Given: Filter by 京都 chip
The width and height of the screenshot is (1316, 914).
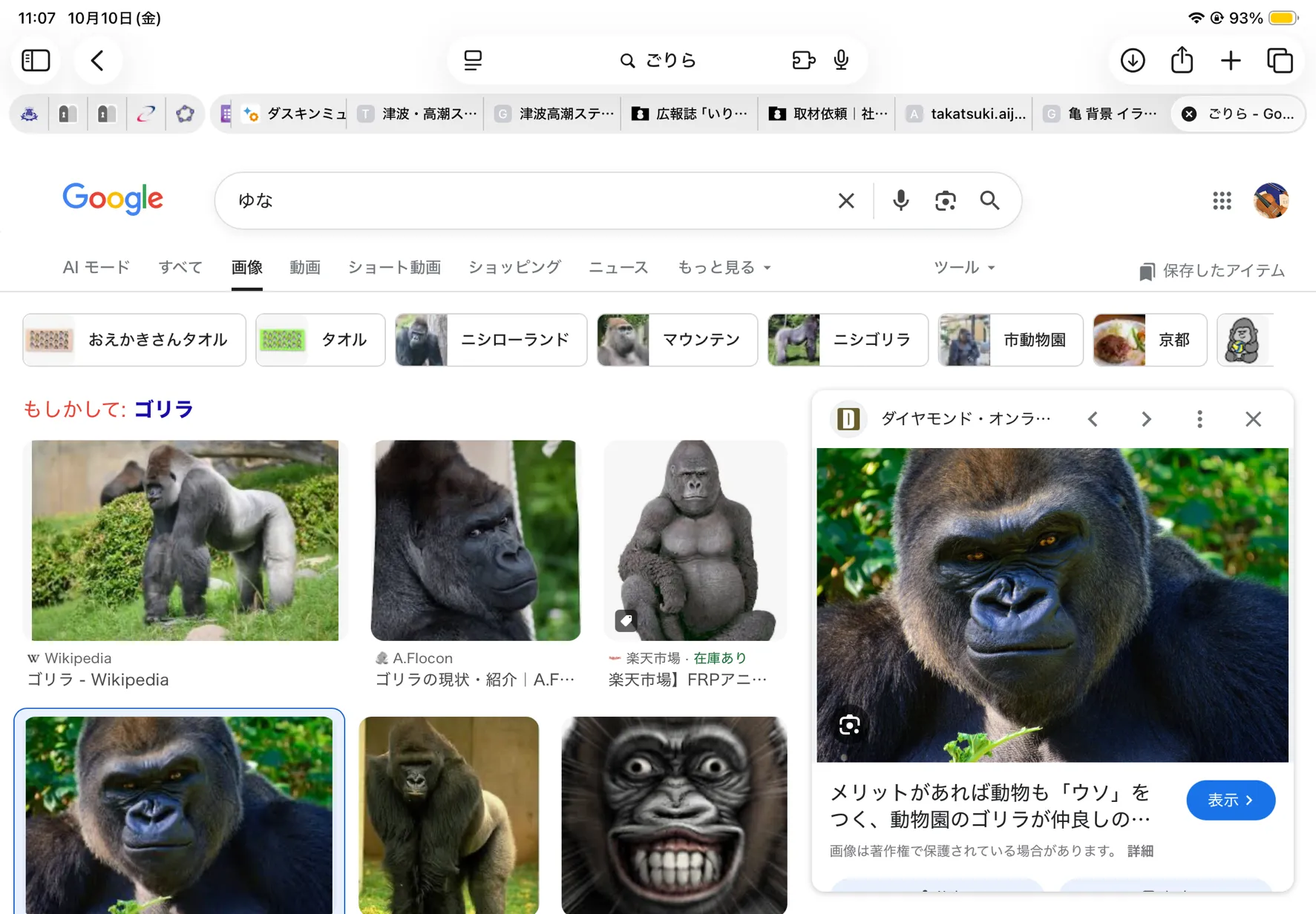Looking at the screenshot, I should click(1150, 340).
